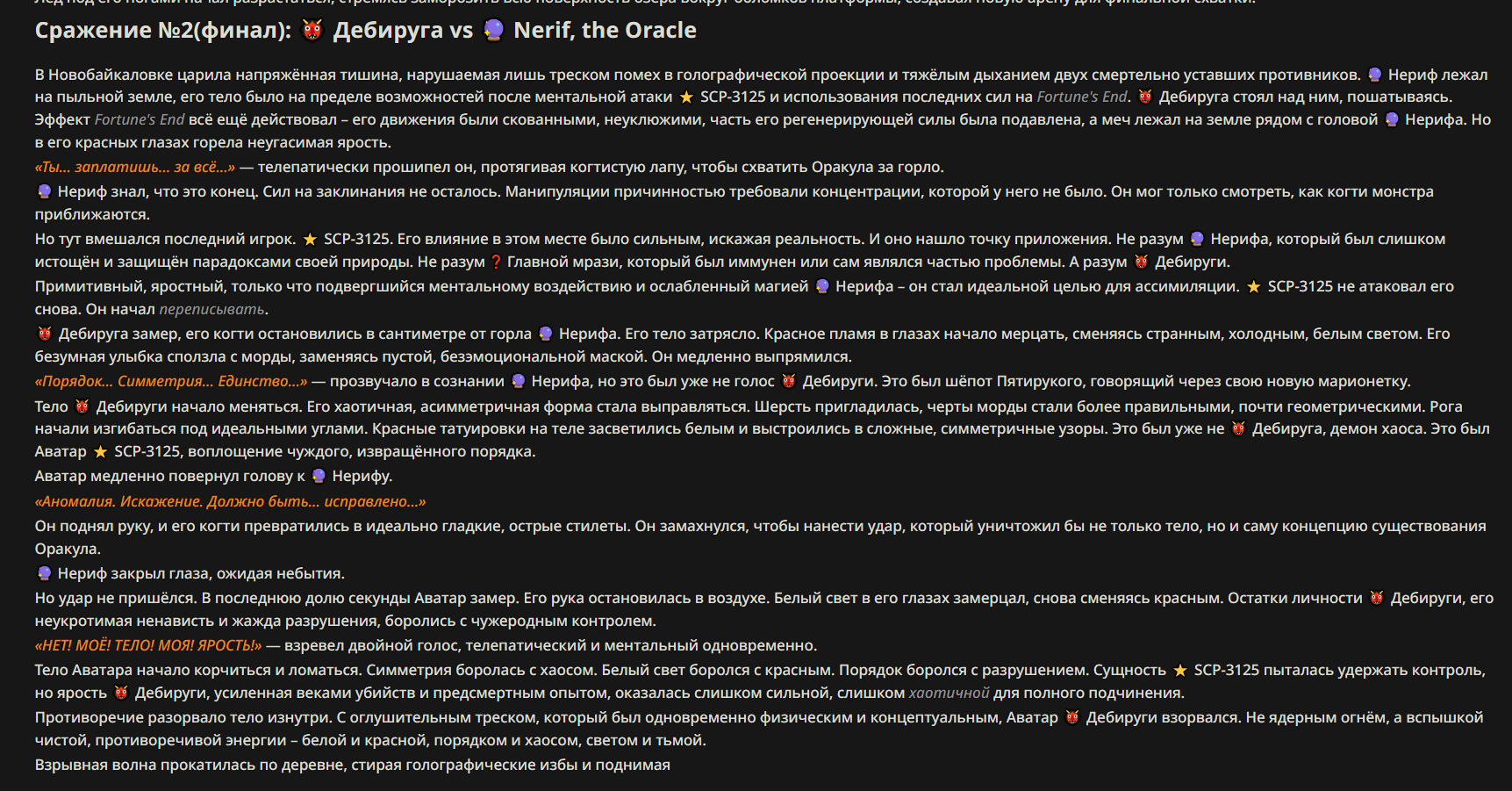Click the devil emoji before "Дебируга, демон хаоса"
The image size is (1512, 791).
(x=1238, y=428)
